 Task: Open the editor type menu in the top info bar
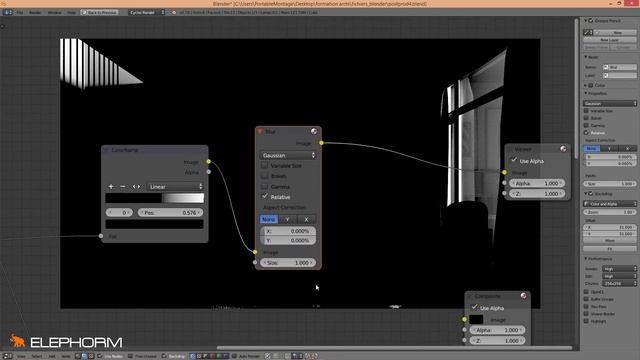pos(7,12)
